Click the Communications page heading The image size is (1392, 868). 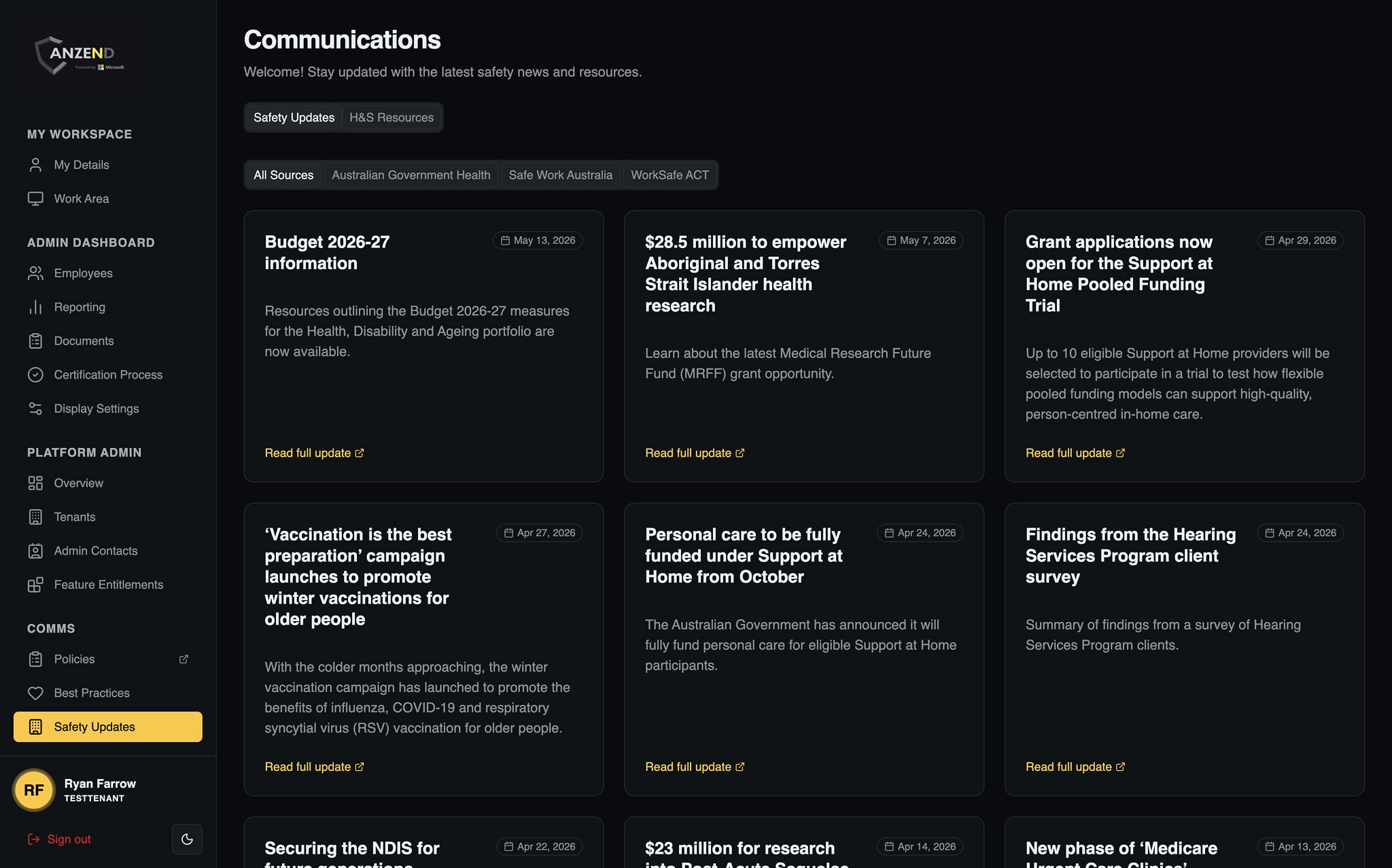pos(343,40)
